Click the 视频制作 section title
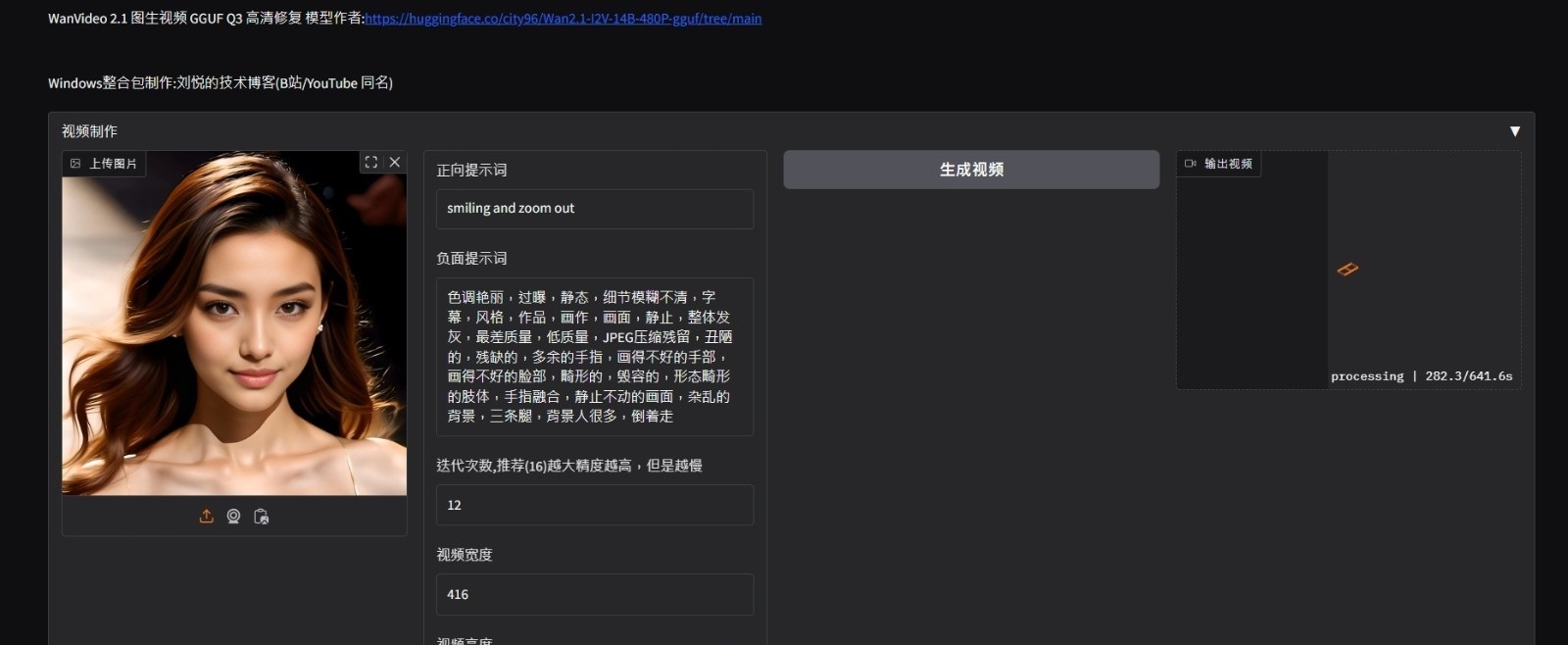The width and height of the screenshot is (1568, 645). click(x=89, y=131)
